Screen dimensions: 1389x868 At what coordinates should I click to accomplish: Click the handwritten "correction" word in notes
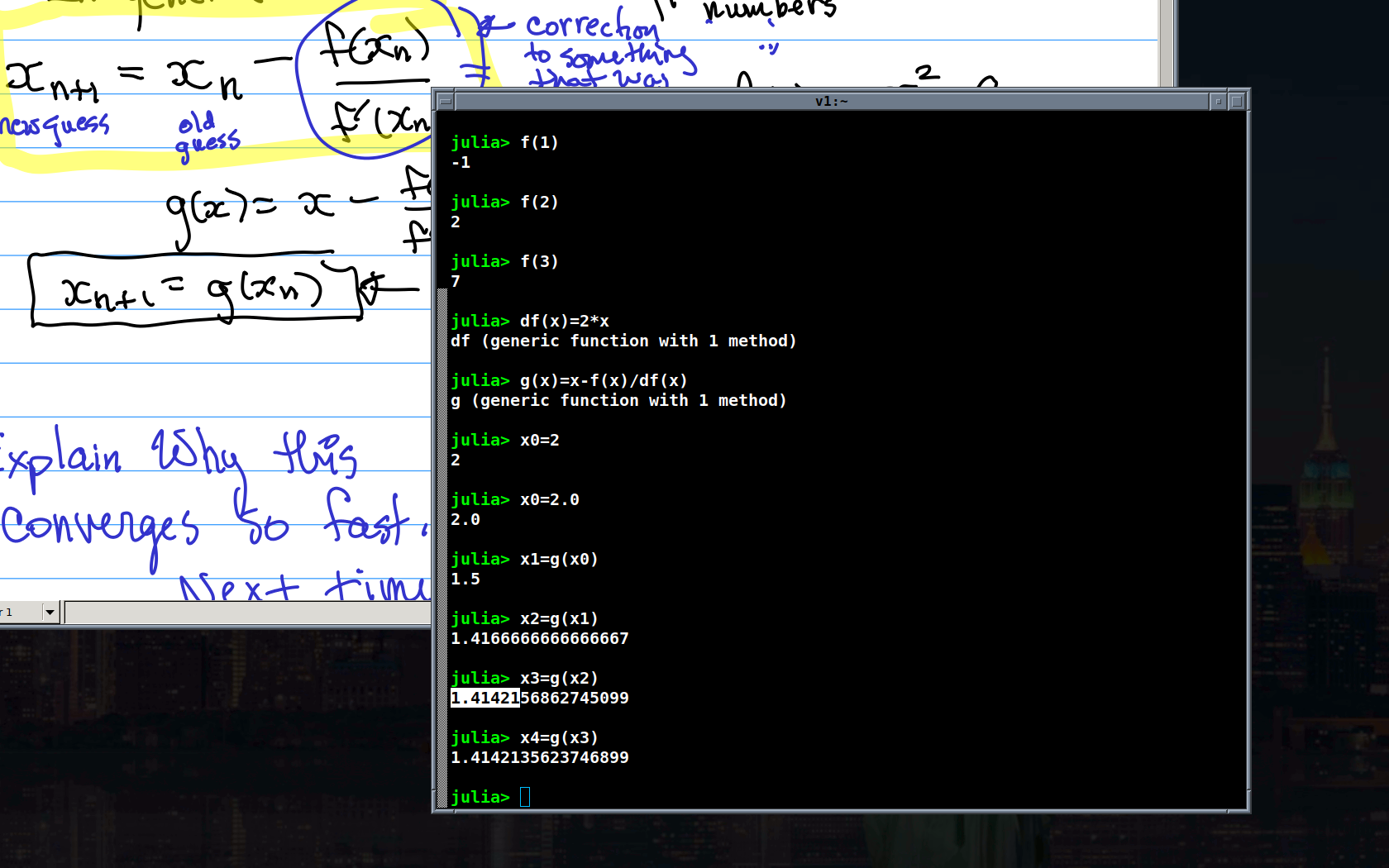point(592,26)
